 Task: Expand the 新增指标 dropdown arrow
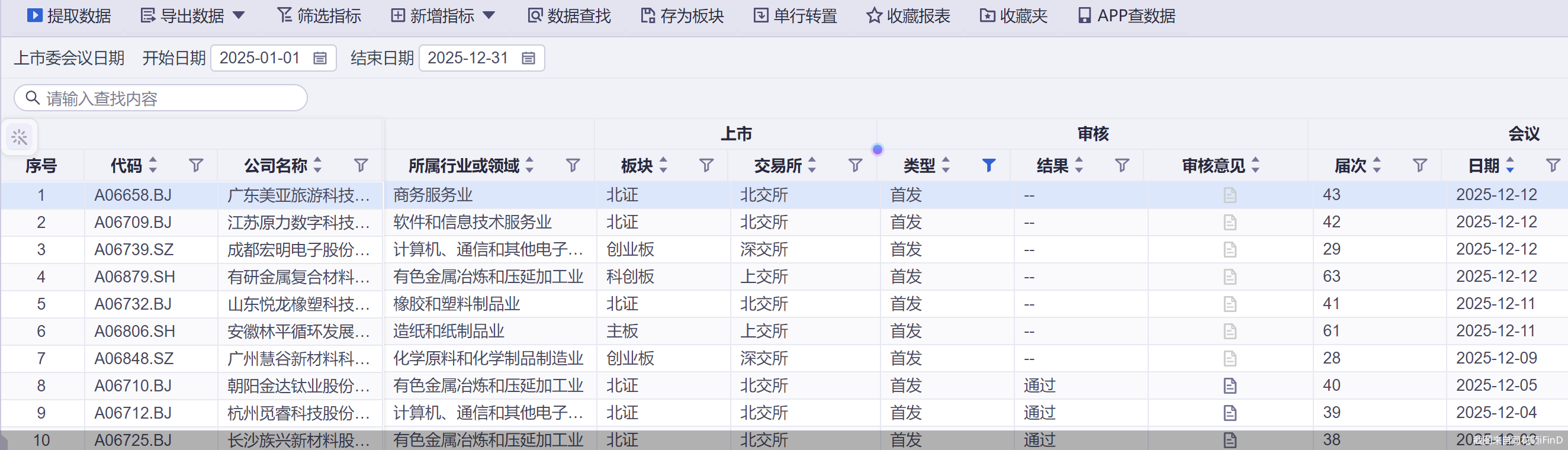[x=489, y=16]
